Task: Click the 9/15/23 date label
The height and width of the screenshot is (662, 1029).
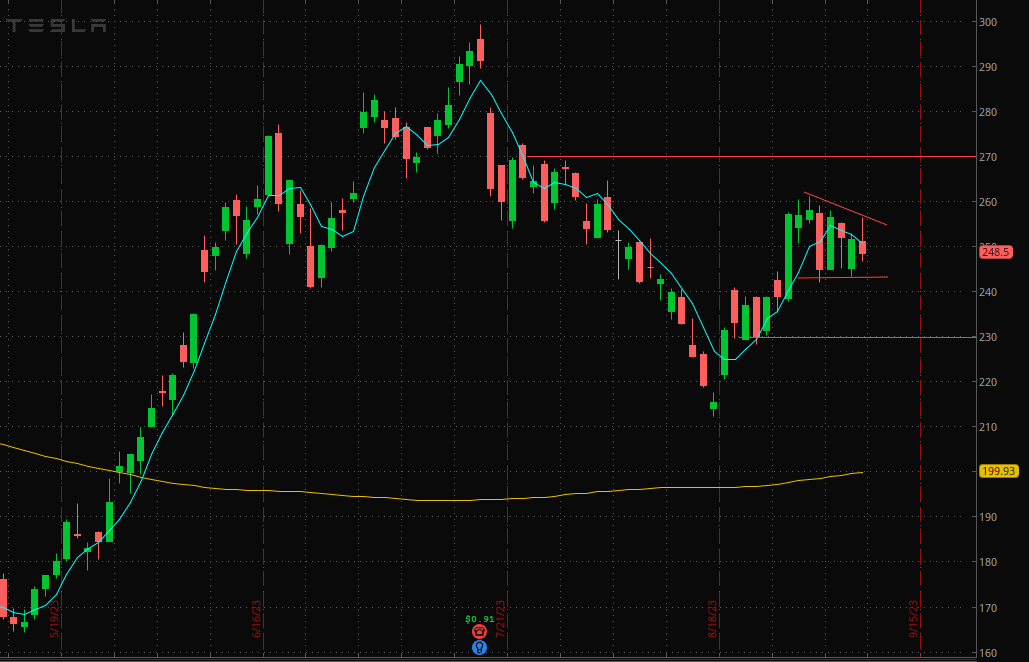Action: tap(914, 618)
